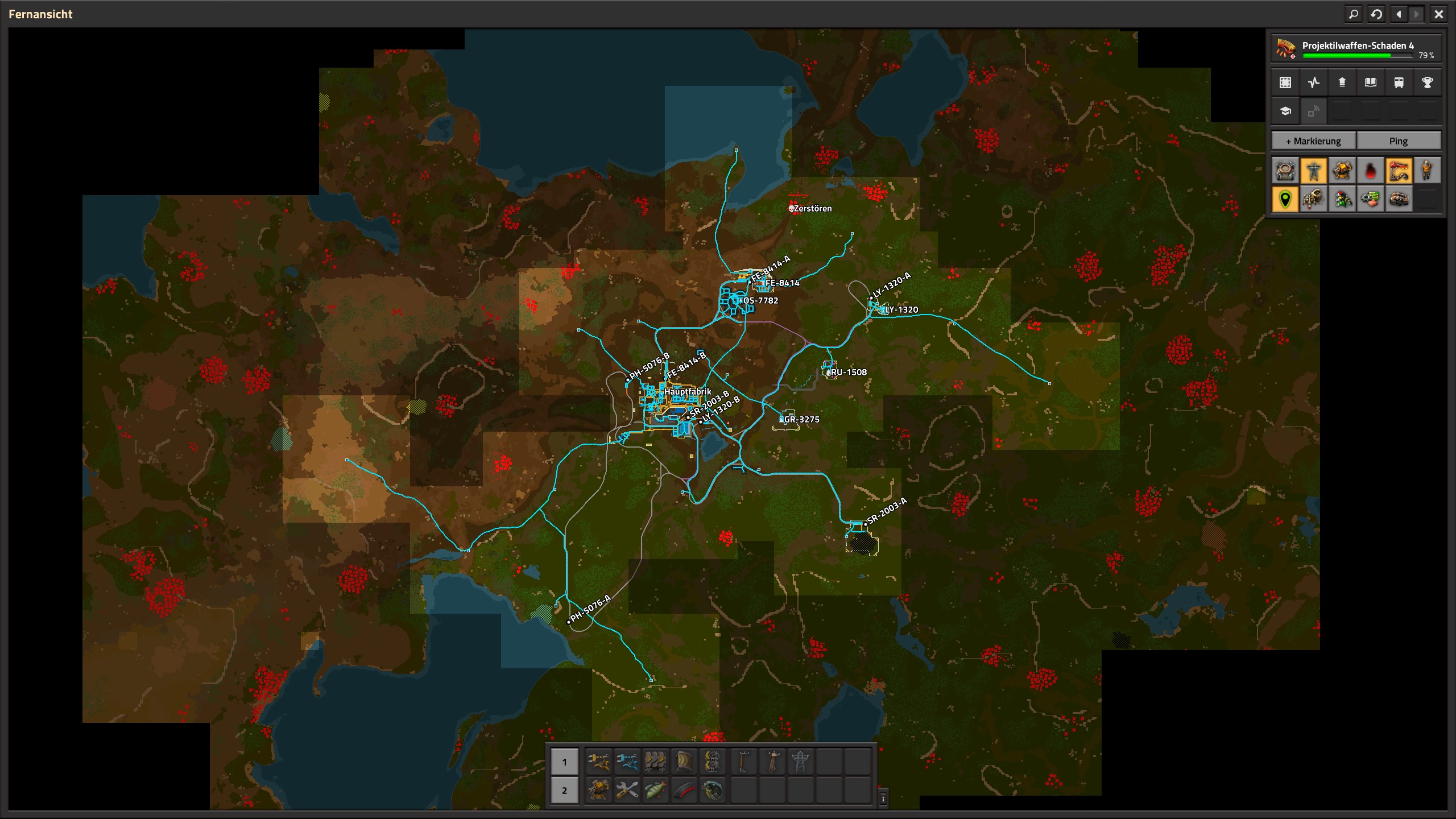Screen dimensions: 1456x819
Task: Select gun turret in quickbar
Action: click(x=599, y=790)
